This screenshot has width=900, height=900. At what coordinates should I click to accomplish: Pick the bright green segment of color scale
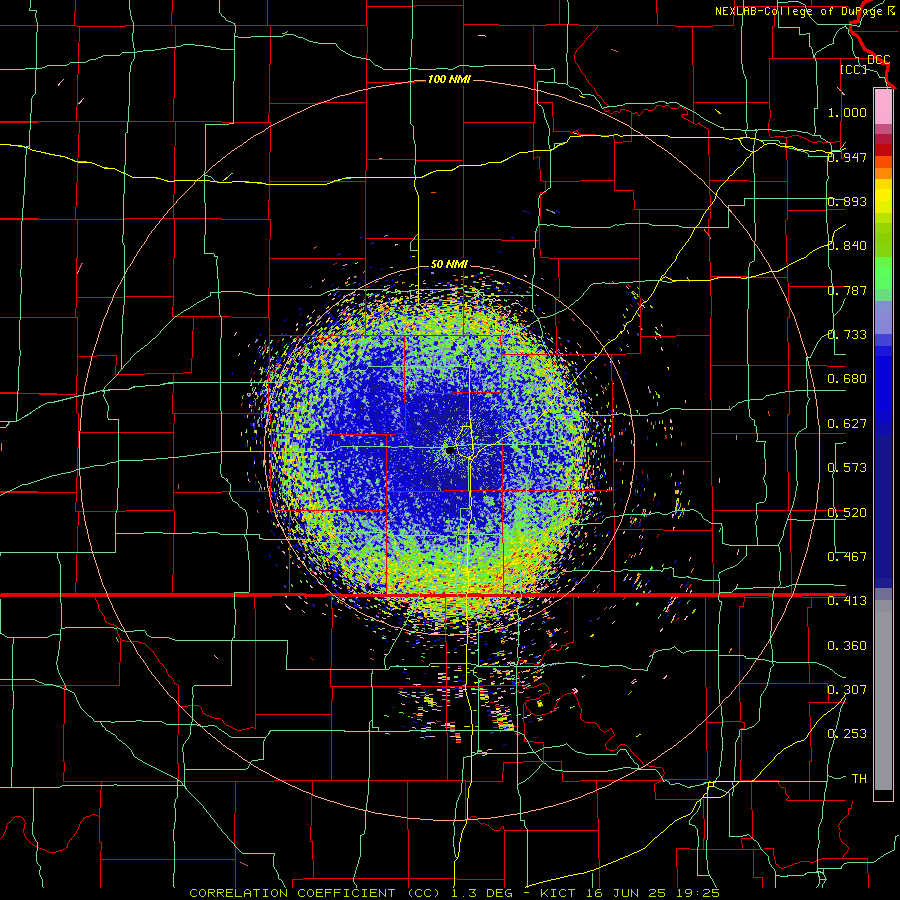pyautogui.click(x=883, y=273)
